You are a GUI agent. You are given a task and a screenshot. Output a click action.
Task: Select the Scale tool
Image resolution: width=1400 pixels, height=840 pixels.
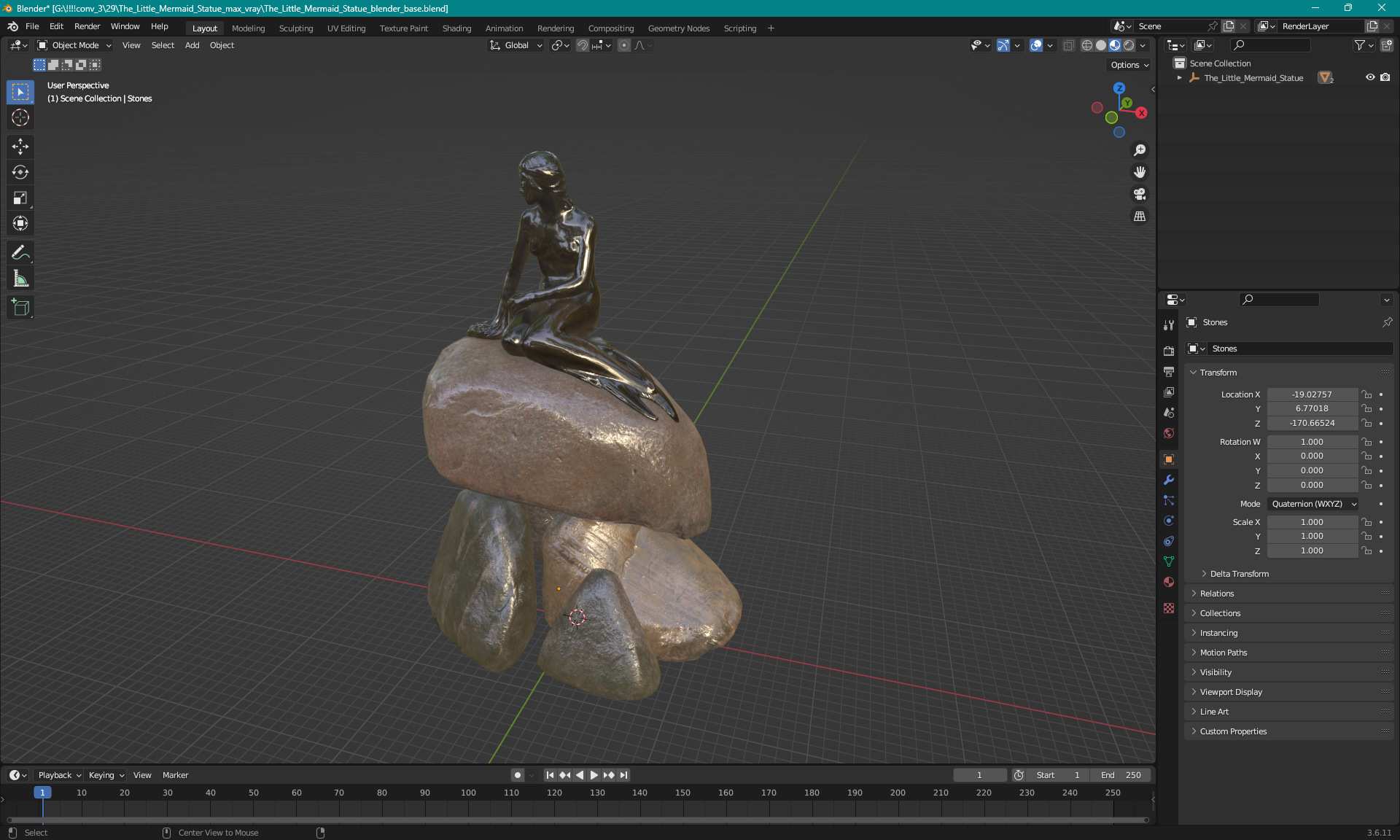[20, 198]
